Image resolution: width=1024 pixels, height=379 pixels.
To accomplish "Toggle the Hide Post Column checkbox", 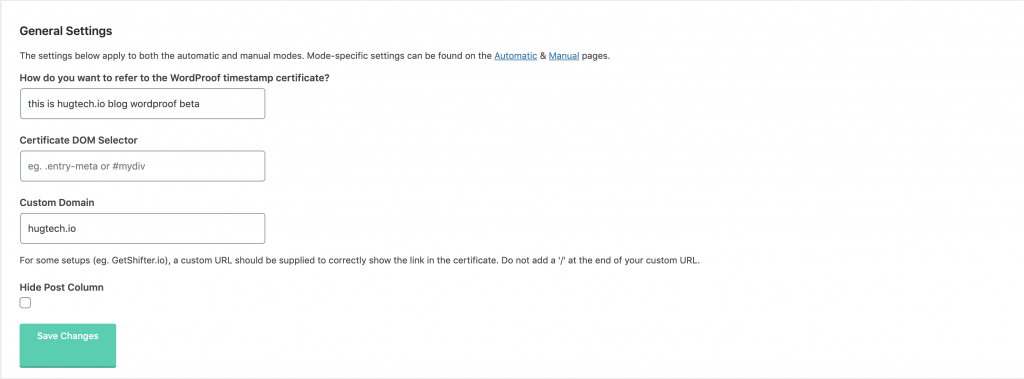I will 25,303.
